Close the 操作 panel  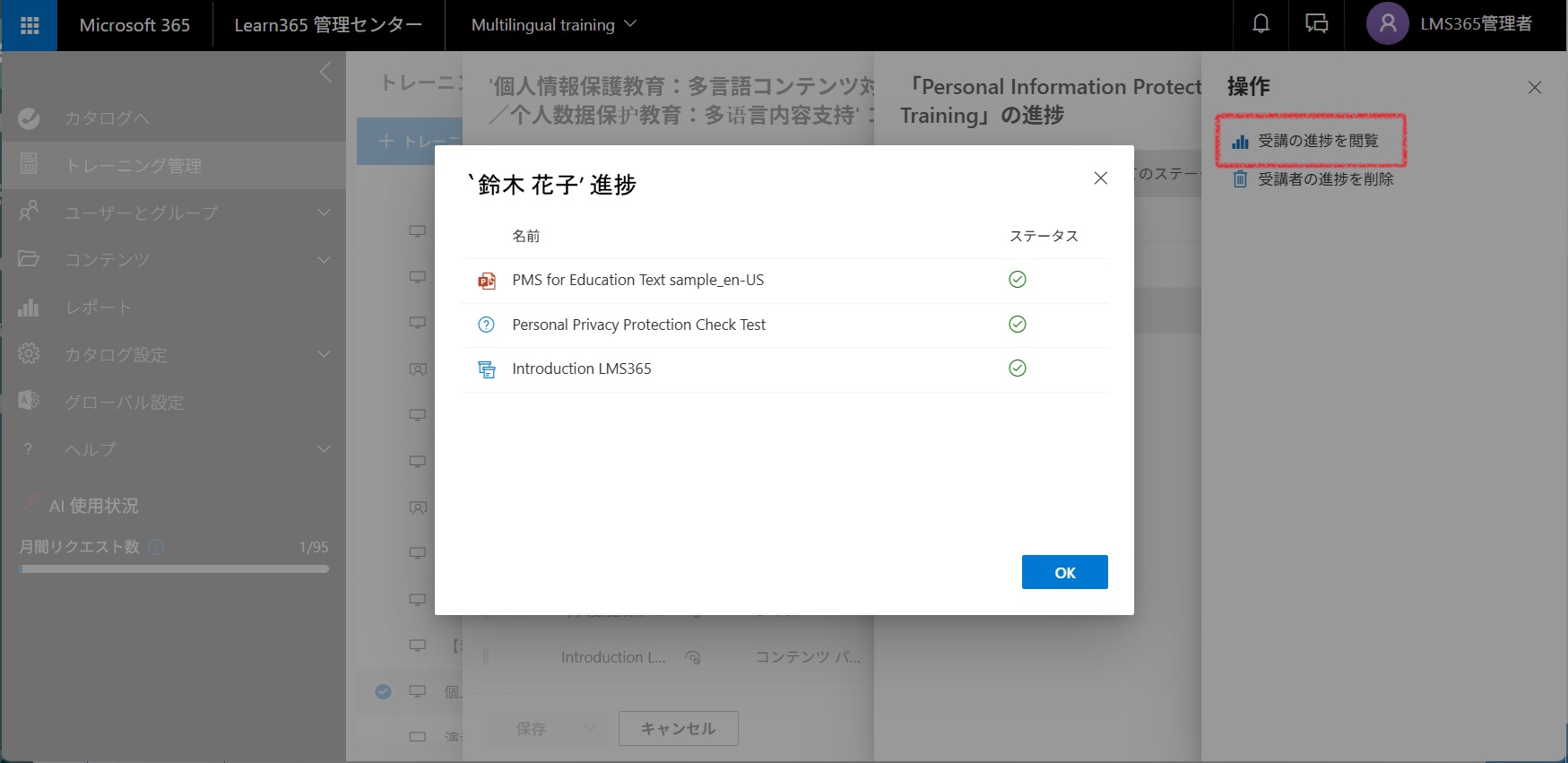coord(1535,87)
